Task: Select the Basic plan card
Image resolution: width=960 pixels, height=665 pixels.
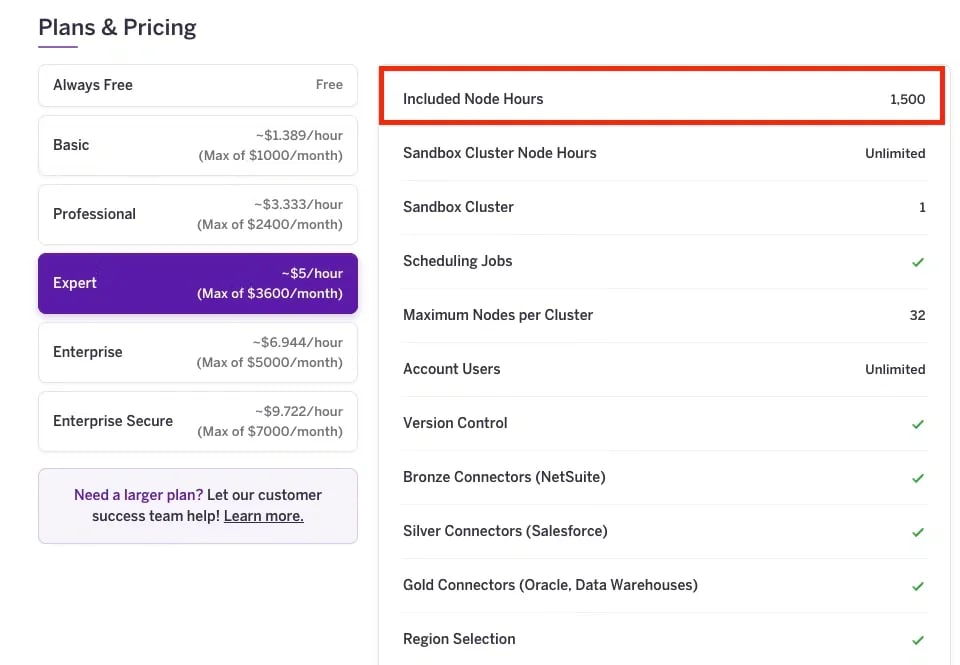Action: pos(198,145)
